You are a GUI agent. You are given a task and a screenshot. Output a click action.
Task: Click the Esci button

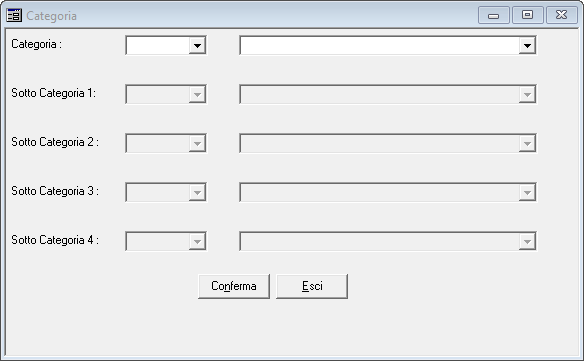point(312,286)
